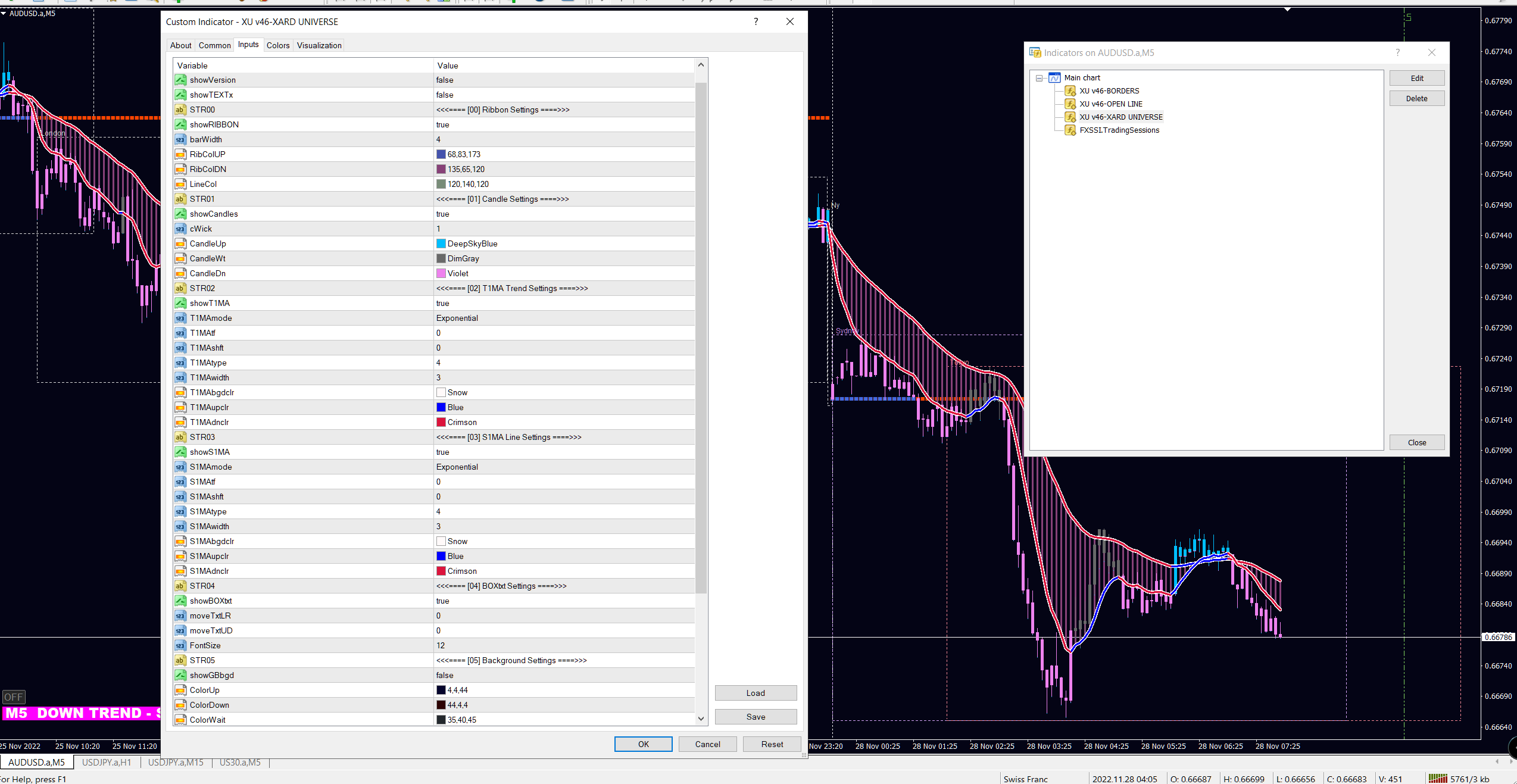Image resolution: width=1517 pixels, height=784 pixels.
Task: Switch to the Colors tab
Action: (277, 45)
